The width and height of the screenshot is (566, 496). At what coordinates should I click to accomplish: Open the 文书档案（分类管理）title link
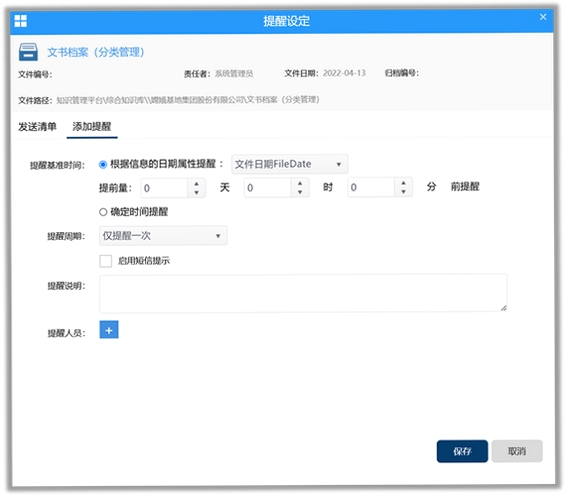click(96, 52)
